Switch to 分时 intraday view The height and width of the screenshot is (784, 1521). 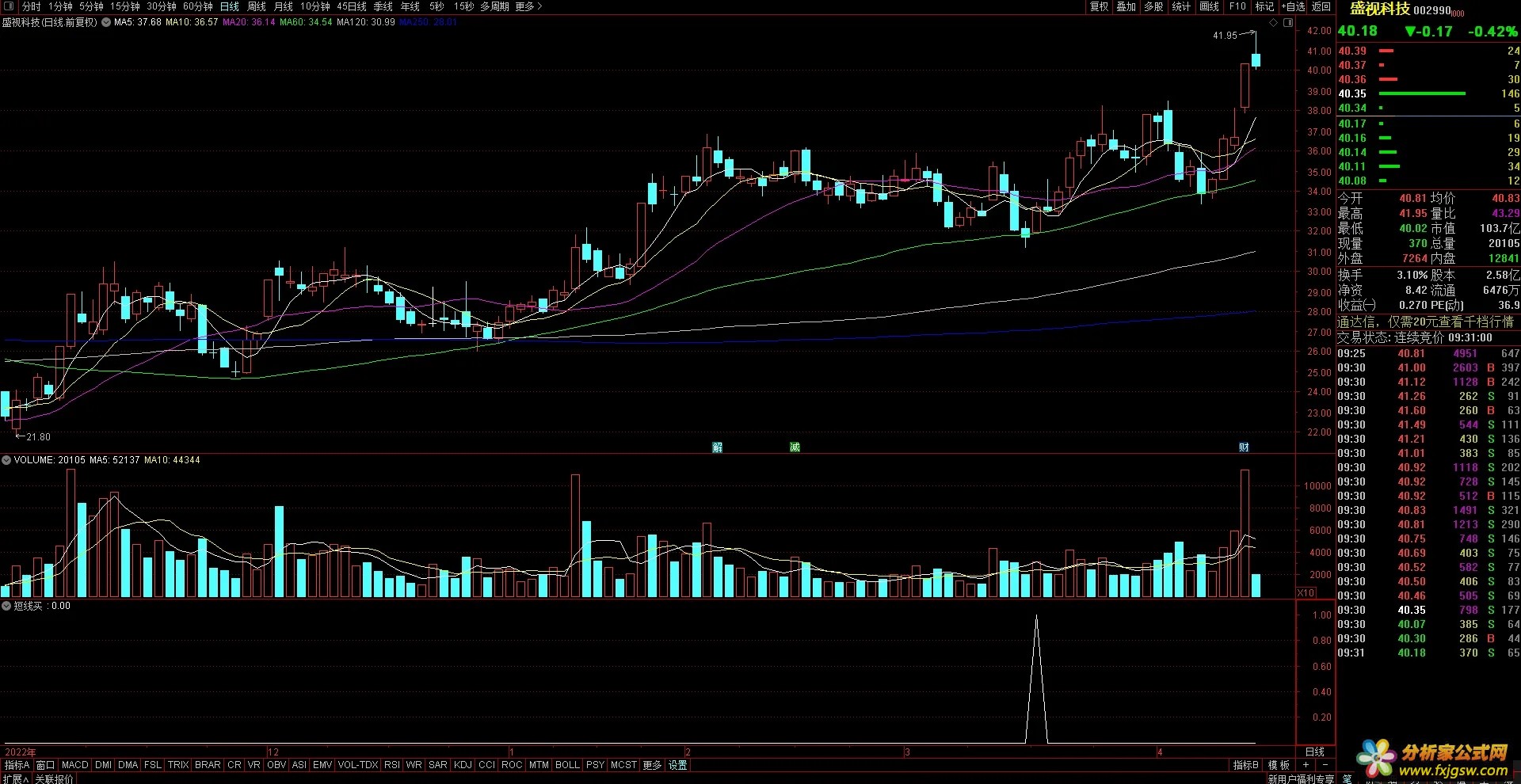31,6
